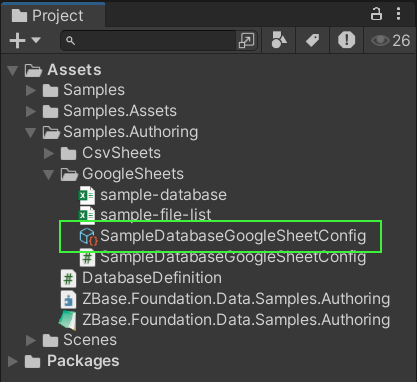The width and height of the screenshot is (417, 382).
Task: Expand the Samples folder
Action: 31,90
